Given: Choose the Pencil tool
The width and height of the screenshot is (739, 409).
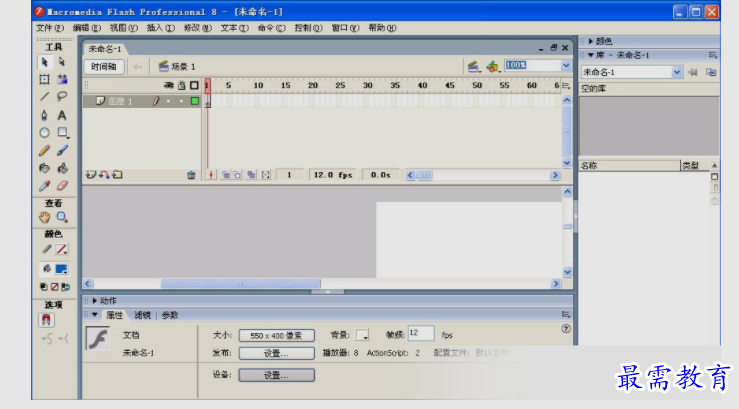Looking at the screenshot, I should (x=44, y=150).
